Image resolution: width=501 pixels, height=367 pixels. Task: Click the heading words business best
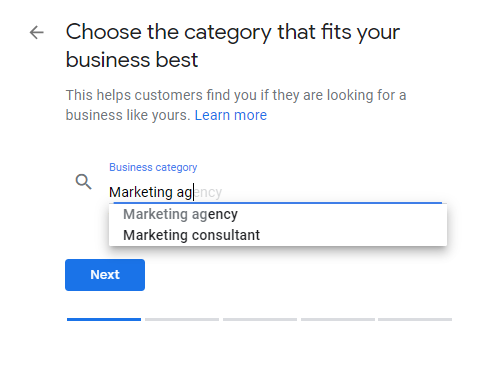[x=132, y=60]
